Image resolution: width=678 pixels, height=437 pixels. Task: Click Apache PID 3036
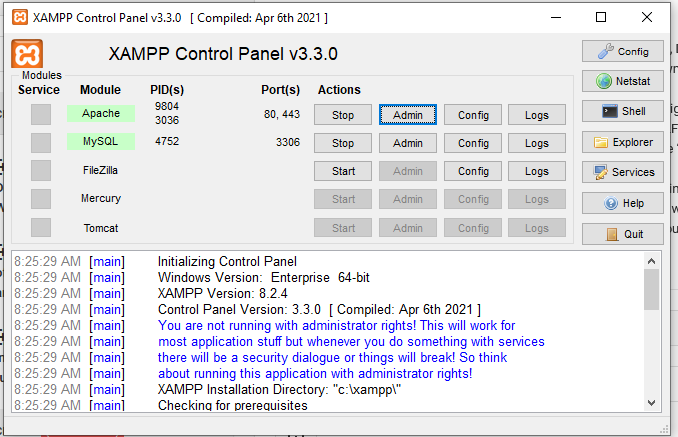167,120
